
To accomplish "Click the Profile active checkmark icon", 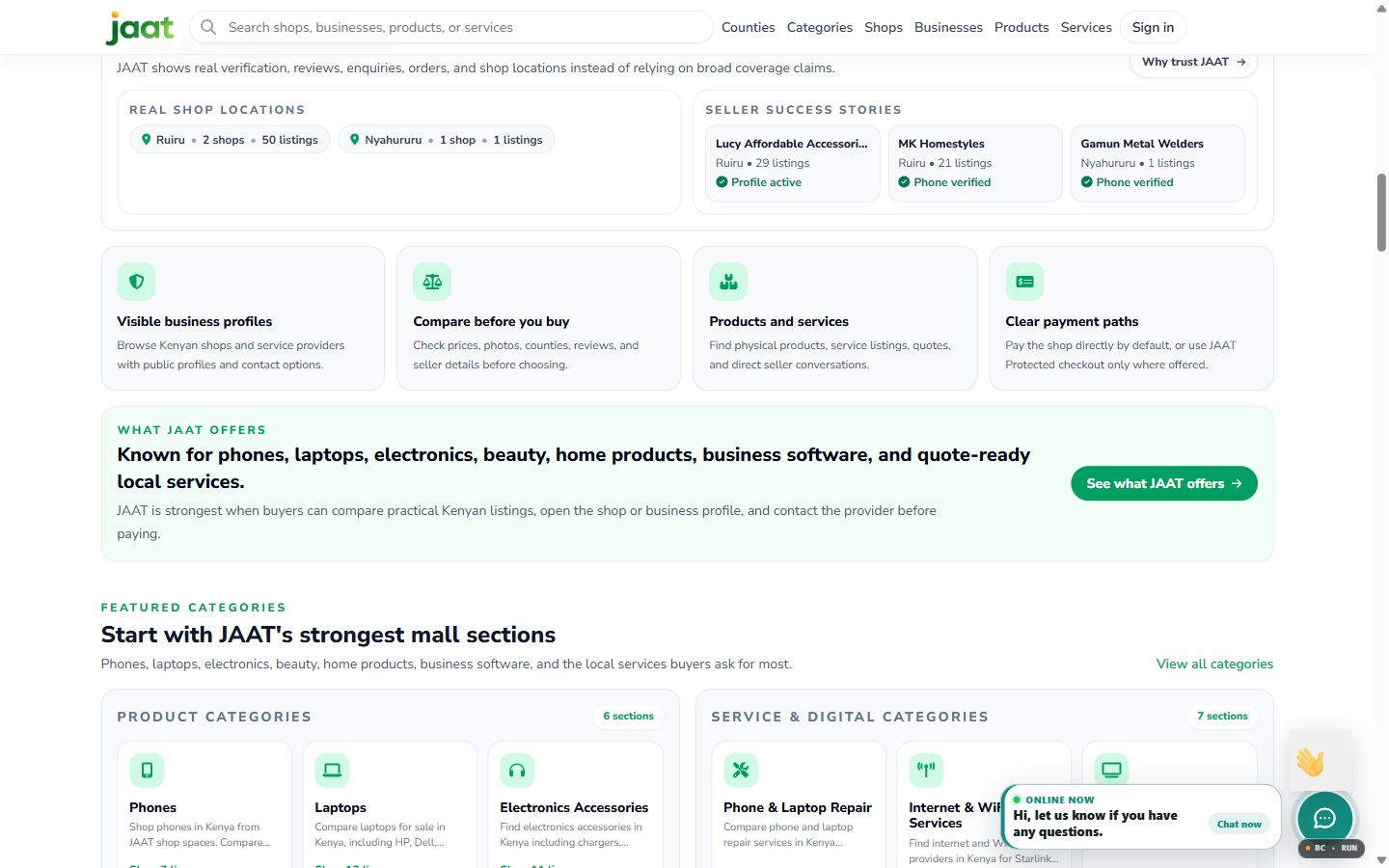I will 722,182.
